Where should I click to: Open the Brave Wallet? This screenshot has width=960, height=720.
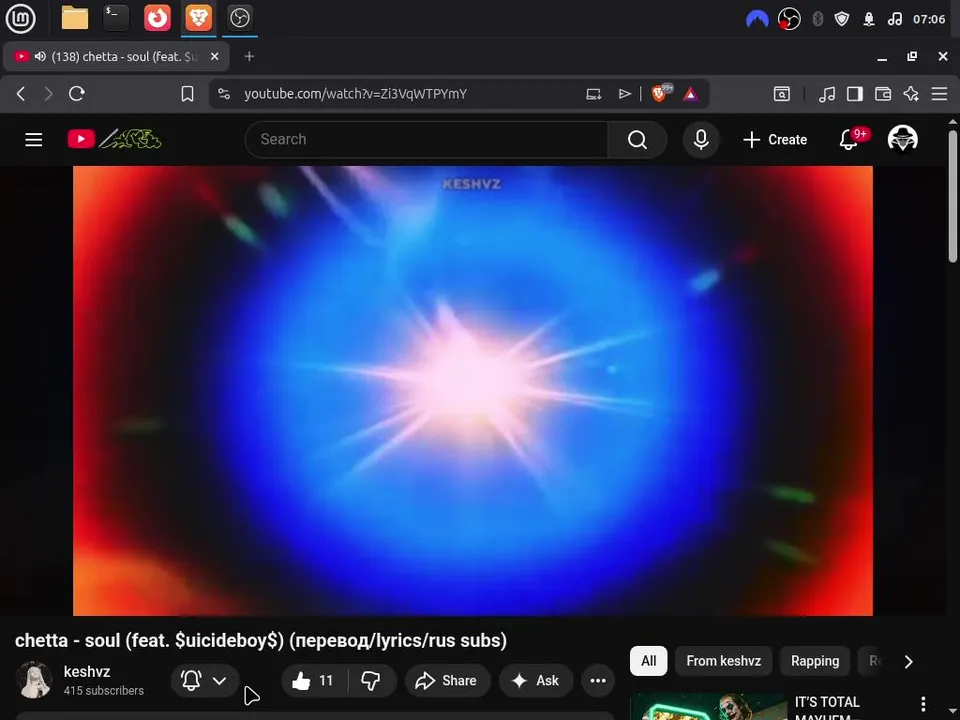pyautogui.click(x=883, y=94)
